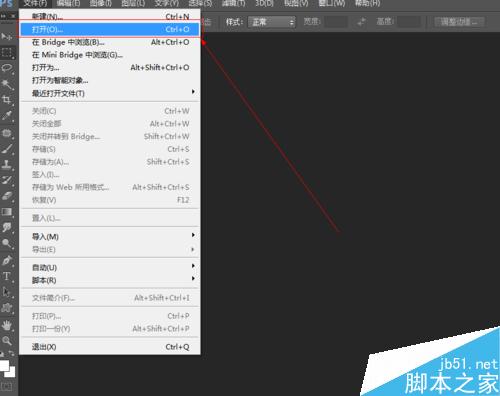Toggle Quick Mask mode icon
This screenshot has height=396, width=500.
tap(7, 387)
